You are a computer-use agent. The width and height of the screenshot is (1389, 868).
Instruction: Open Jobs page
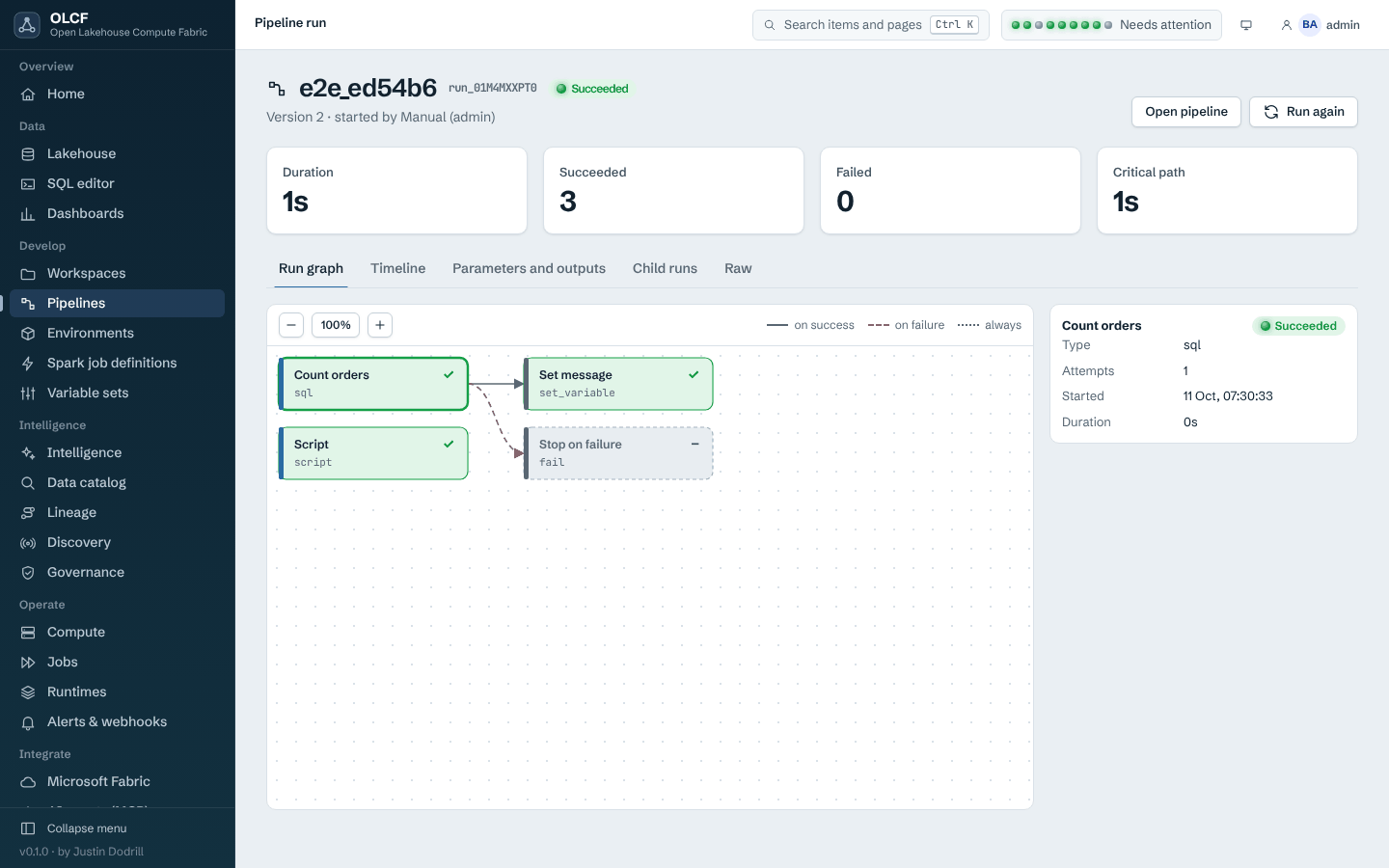[117, 662]
